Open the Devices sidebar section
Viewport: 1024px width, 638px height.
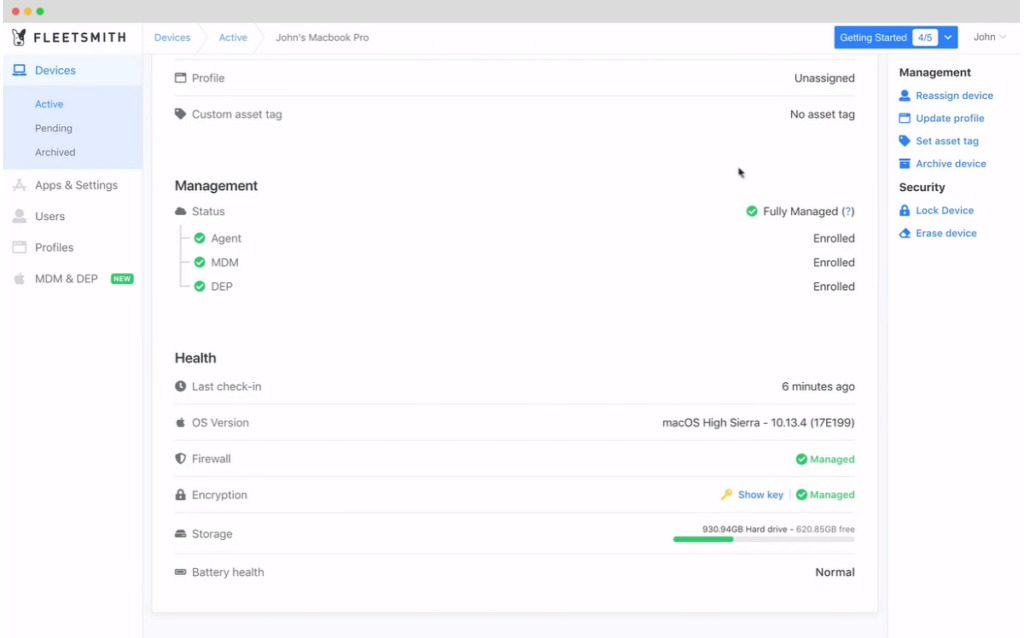[x=72, y=70]
